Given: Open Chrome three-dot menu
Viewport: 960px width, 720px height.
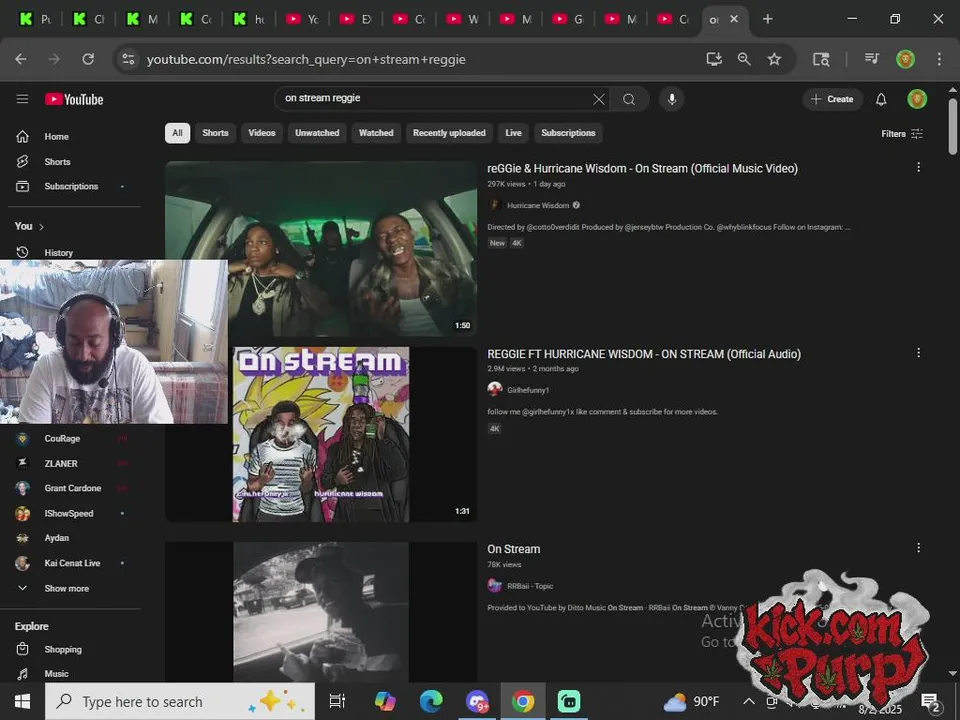Looking at the screenshot, I should (x=939, y=59).
